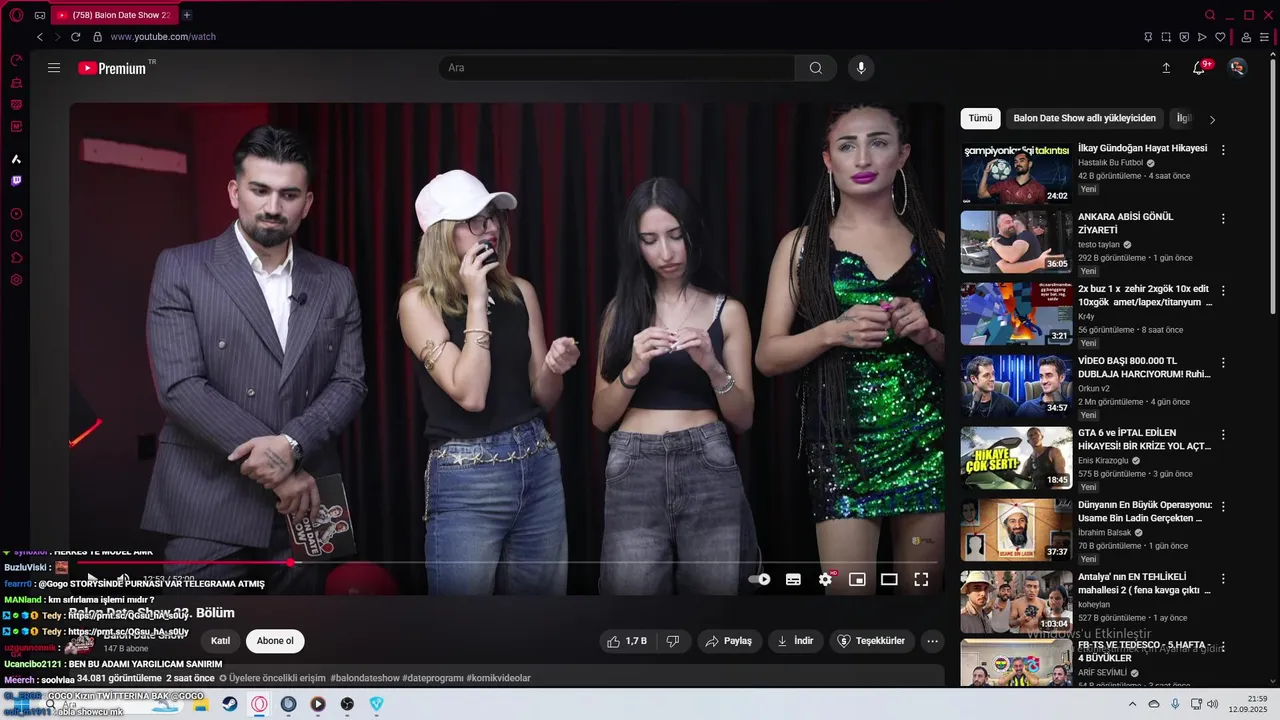Open options for 2x buz 1 x zehir video
Screen dimensions: 1280x720
pos(1223,290)
